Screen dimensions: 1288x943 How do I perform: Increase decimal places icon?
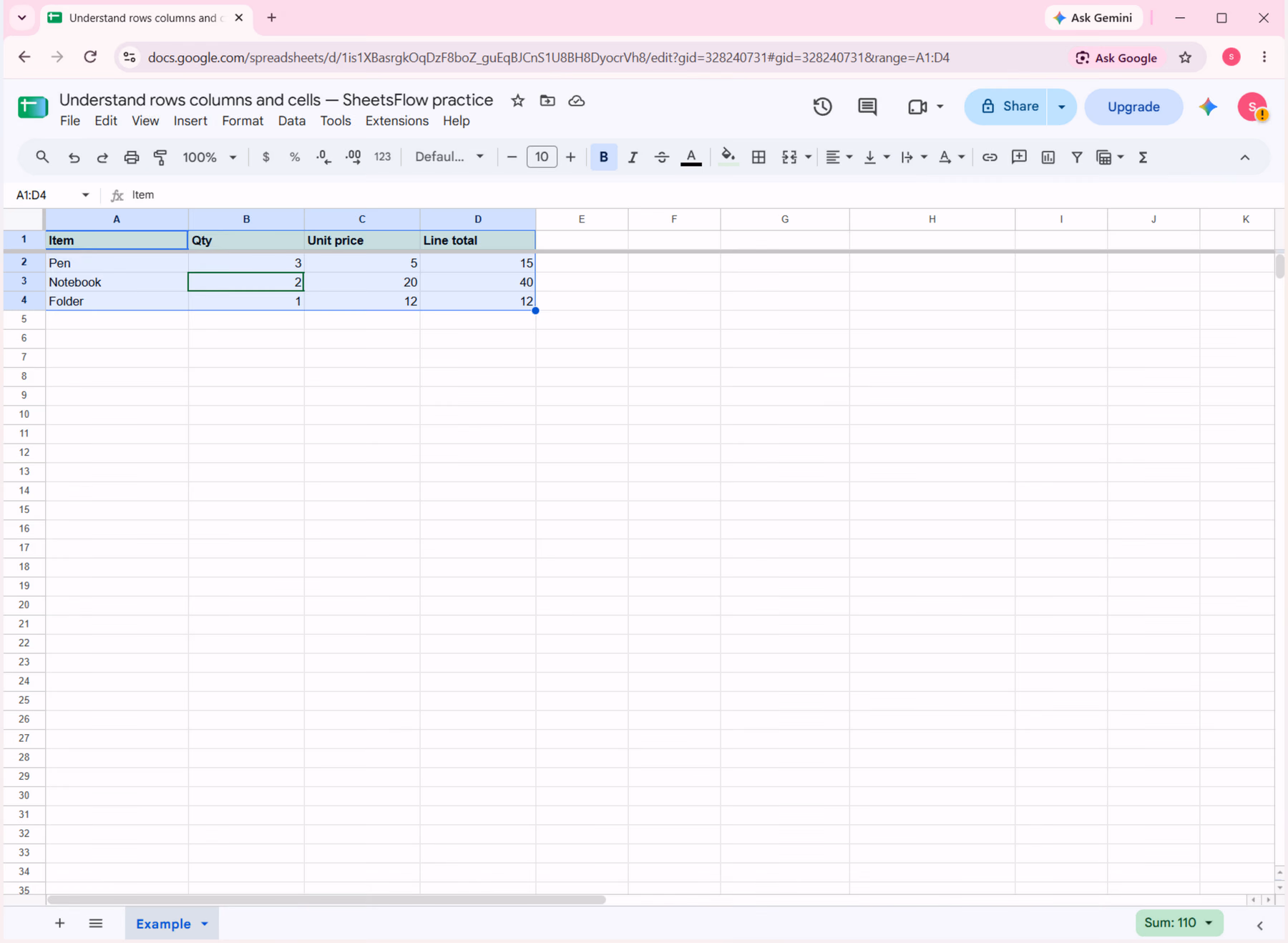pyautogui.click(x=353, y=157)
